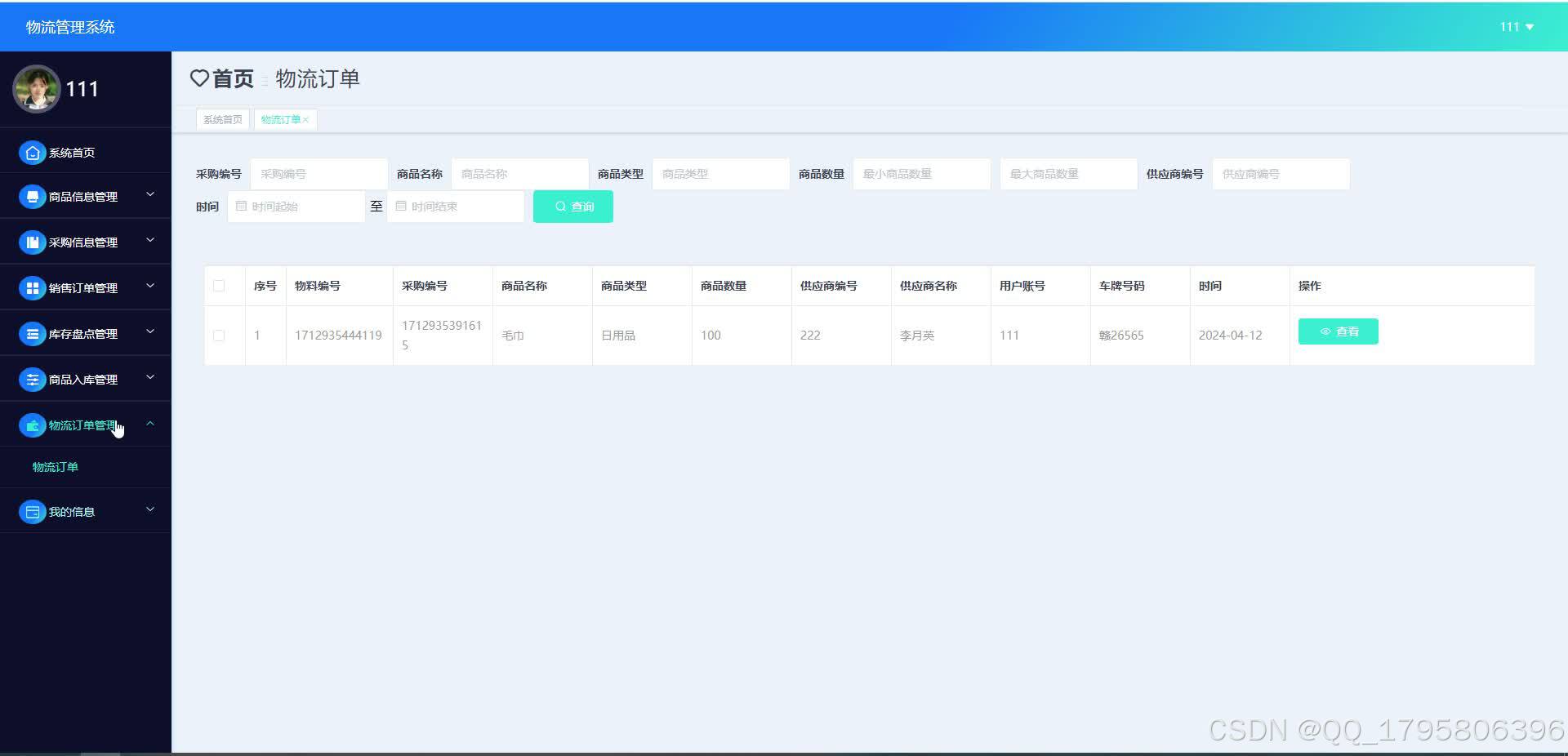Expand the 商品入库管理 menu chevron
This screenshot has width=1568, height=756.
click(150, 377)
